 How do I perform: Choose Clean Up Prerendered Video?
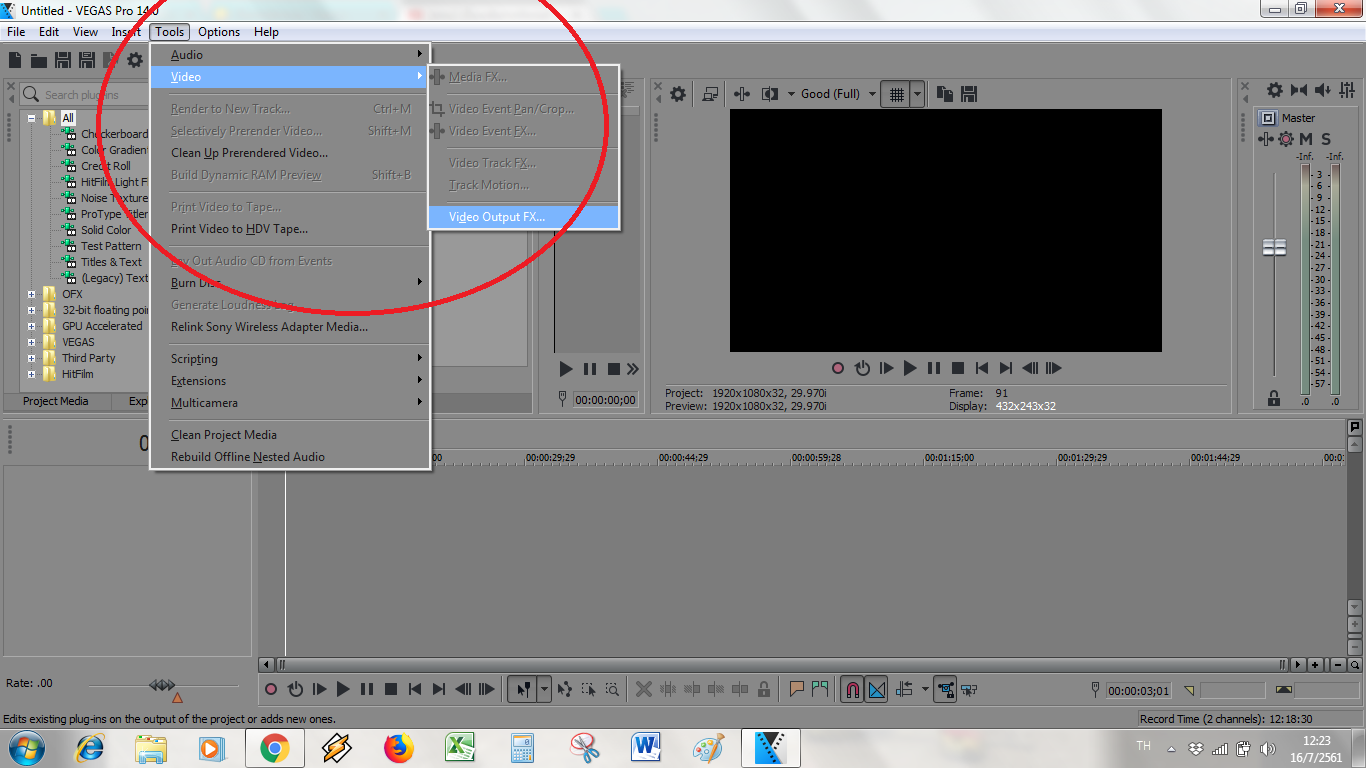[290, 153]
